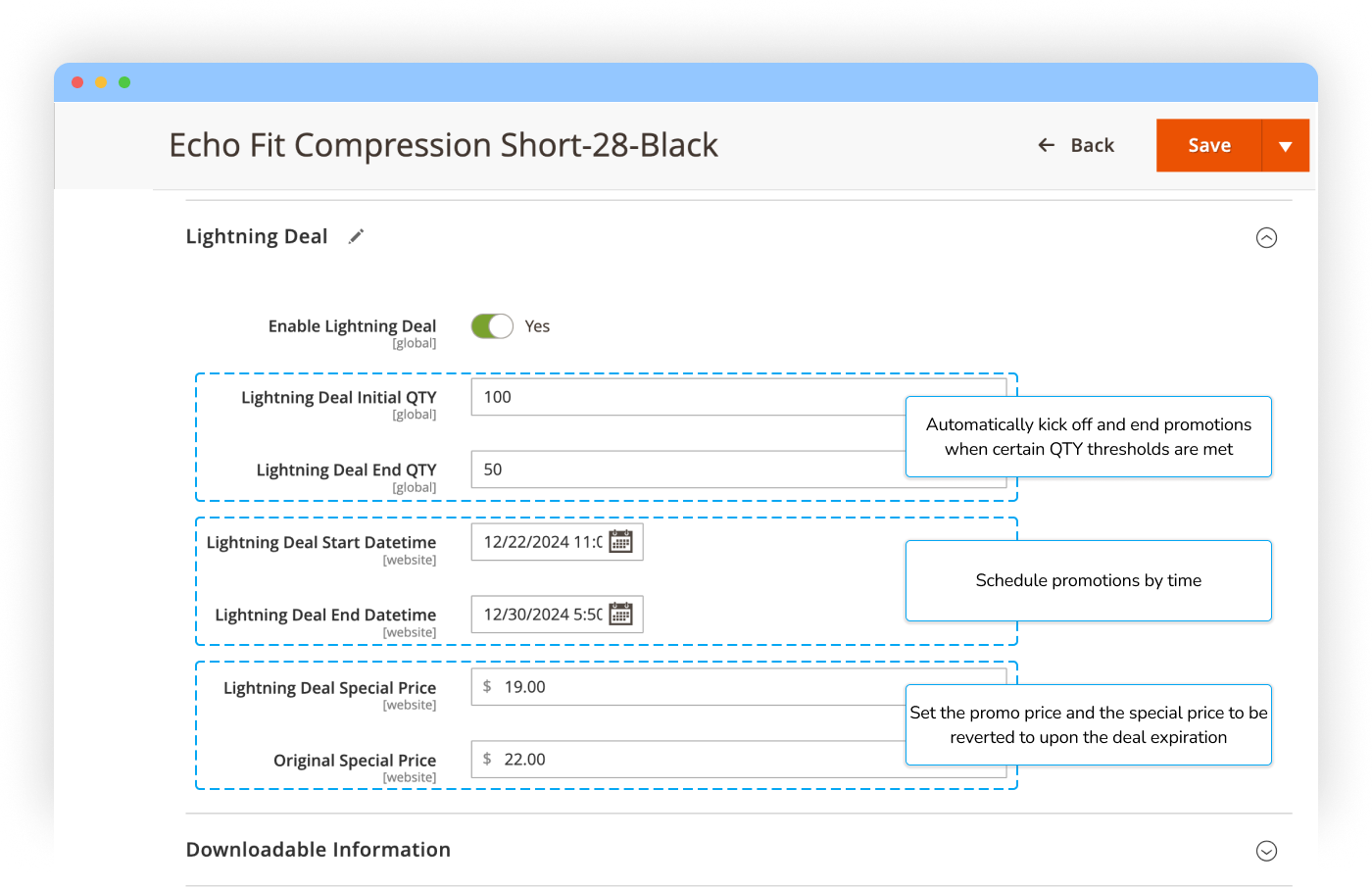Click the Lightning Deal section heading

click(257, 237)
